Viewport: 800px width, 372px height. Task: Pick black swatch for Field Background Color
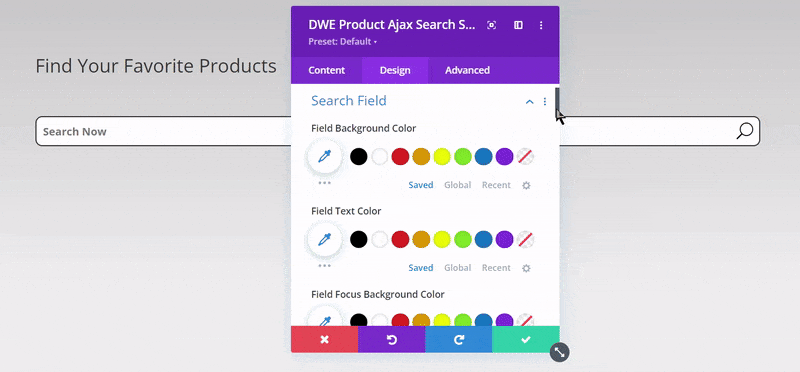click(x=359, y=156)
